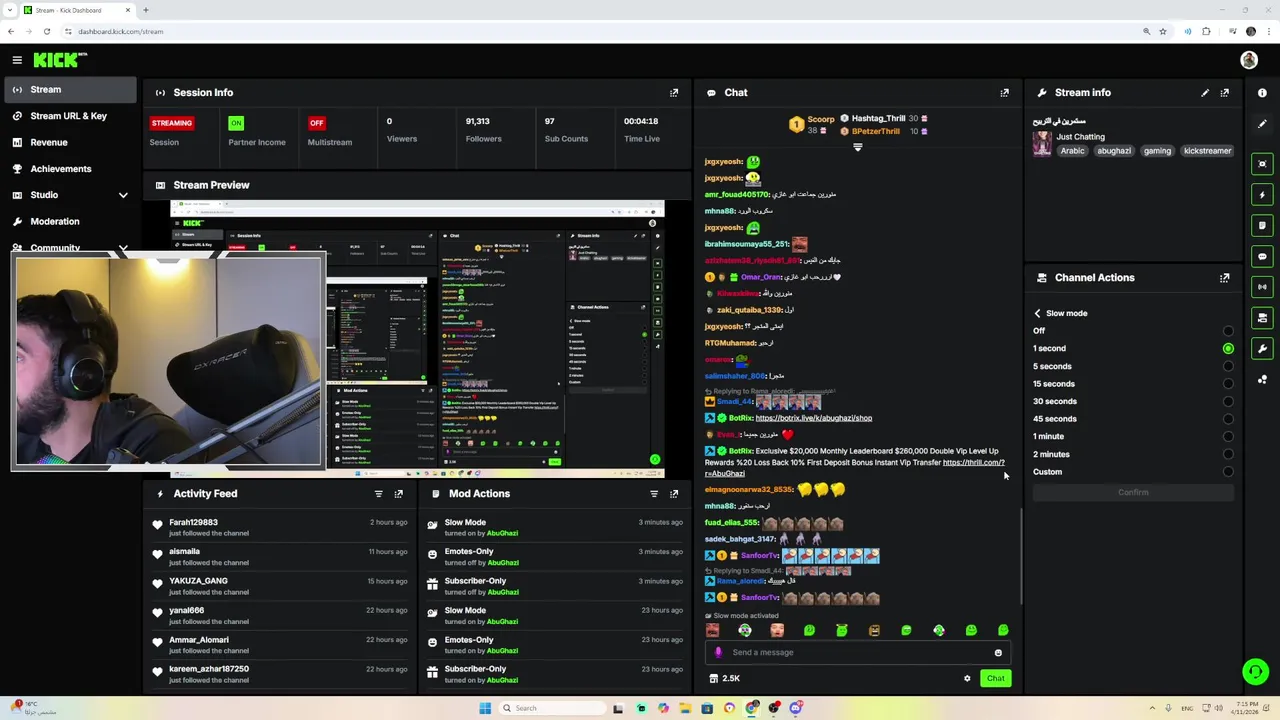Image resolution: width=1280 pixels, height=720 pixels.
Task: Open the Windows Start button
Action: [x=485, y=708]
